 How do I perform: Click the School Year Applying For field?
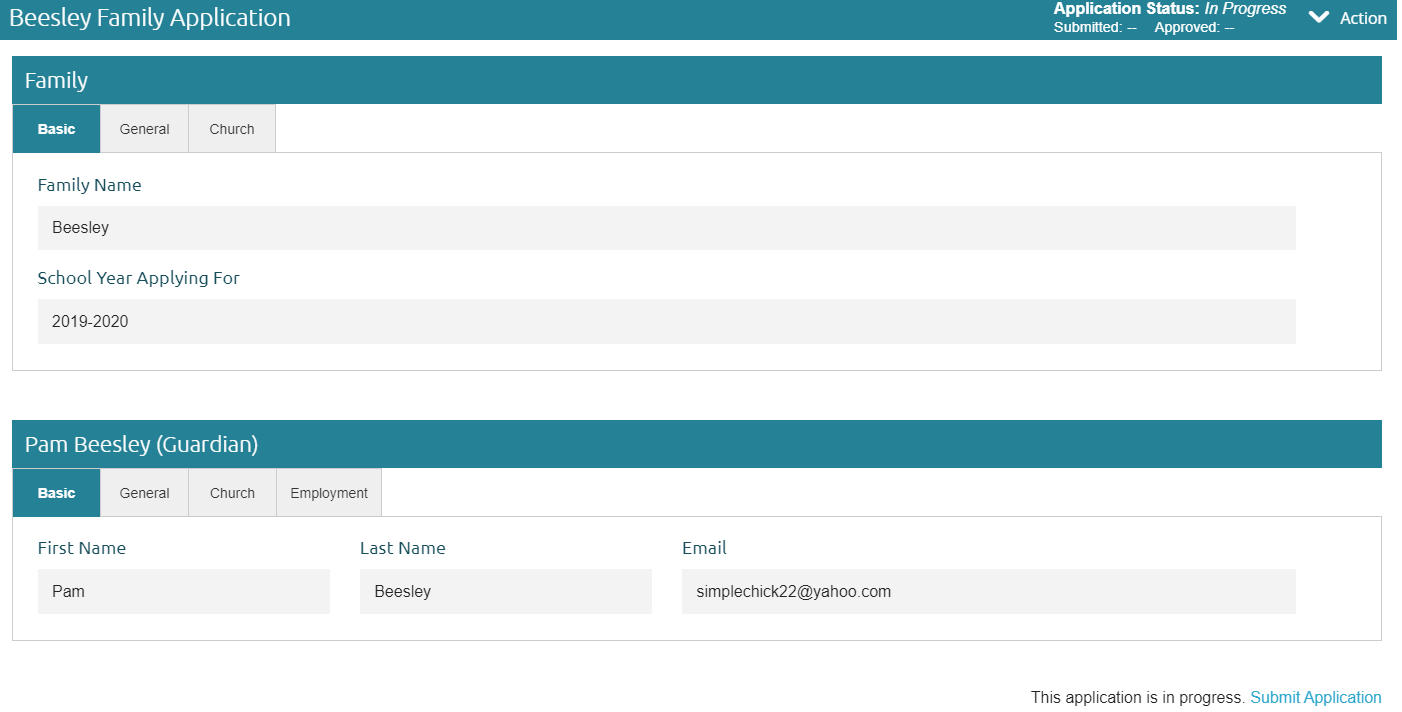tap(666, 322)
